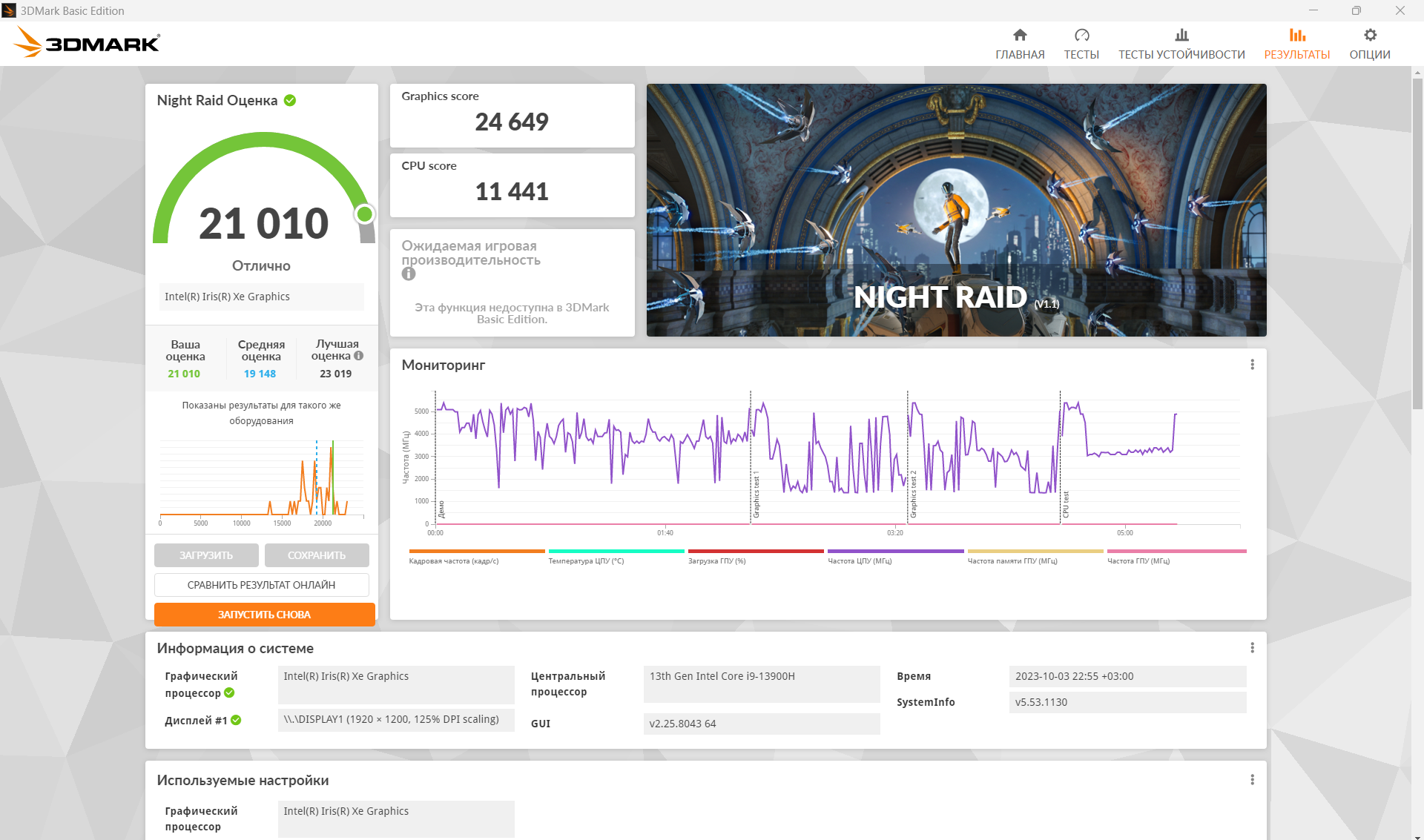The width and height of the screenshot is (1424, 840).
Task: Open the Используемые настройки options menu
Action: click(x=1252, y=780)
